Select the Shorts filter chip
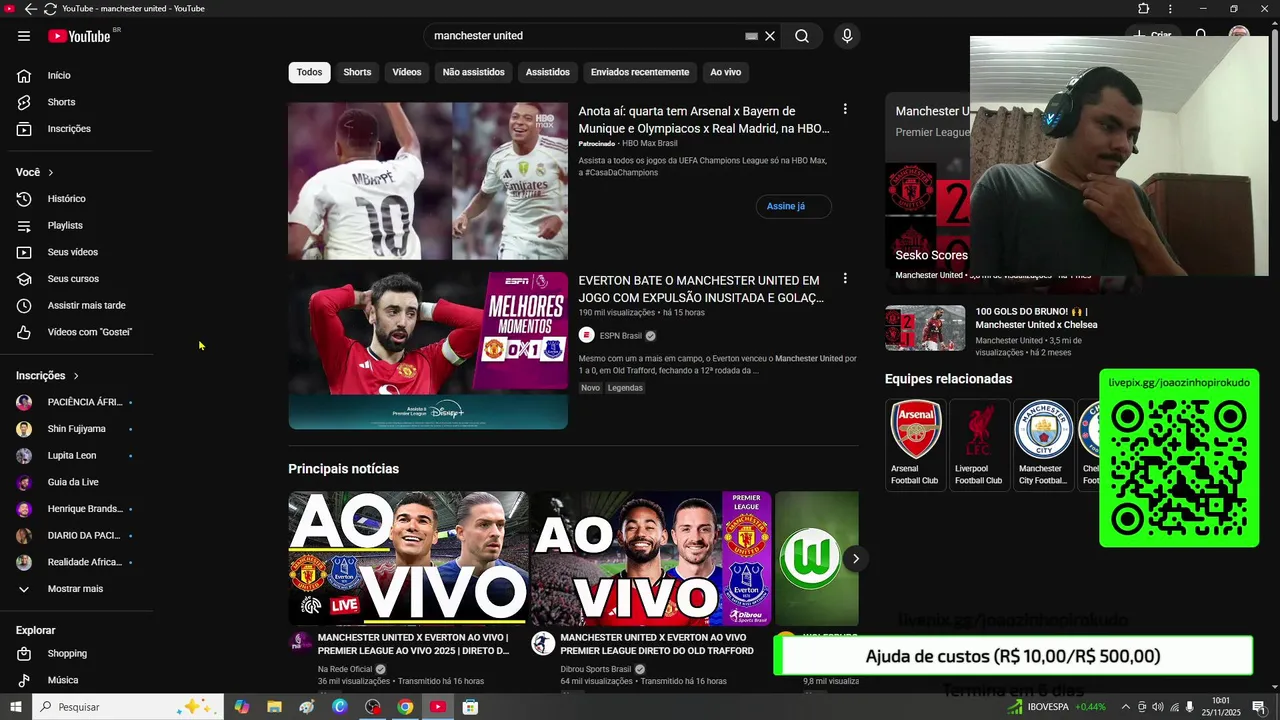This screenshot has width=1280, height=720. click(357, 72)
